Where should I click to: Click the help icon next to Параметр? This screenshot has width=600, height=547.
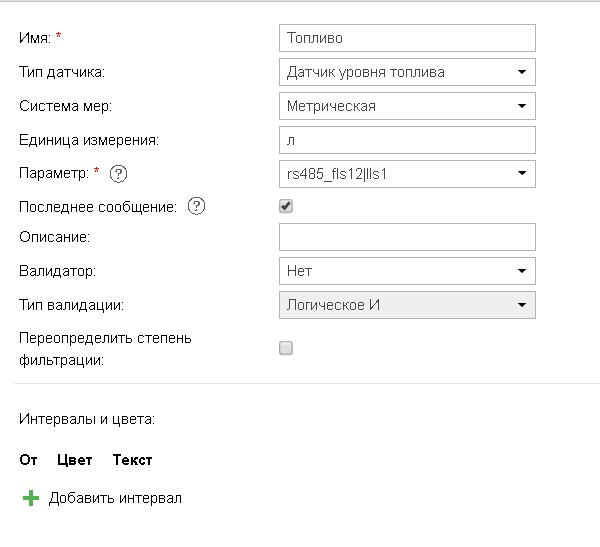[x=119, y=174]
